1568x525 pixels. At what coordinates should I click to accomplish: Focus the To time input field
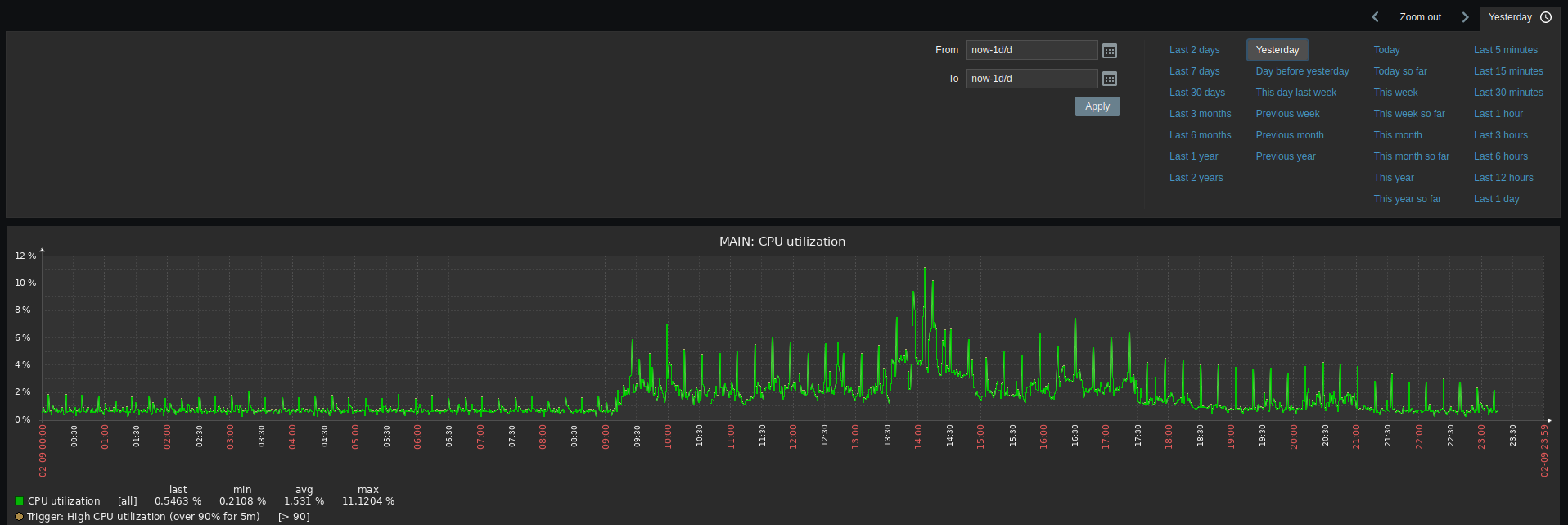point(1031,79)
